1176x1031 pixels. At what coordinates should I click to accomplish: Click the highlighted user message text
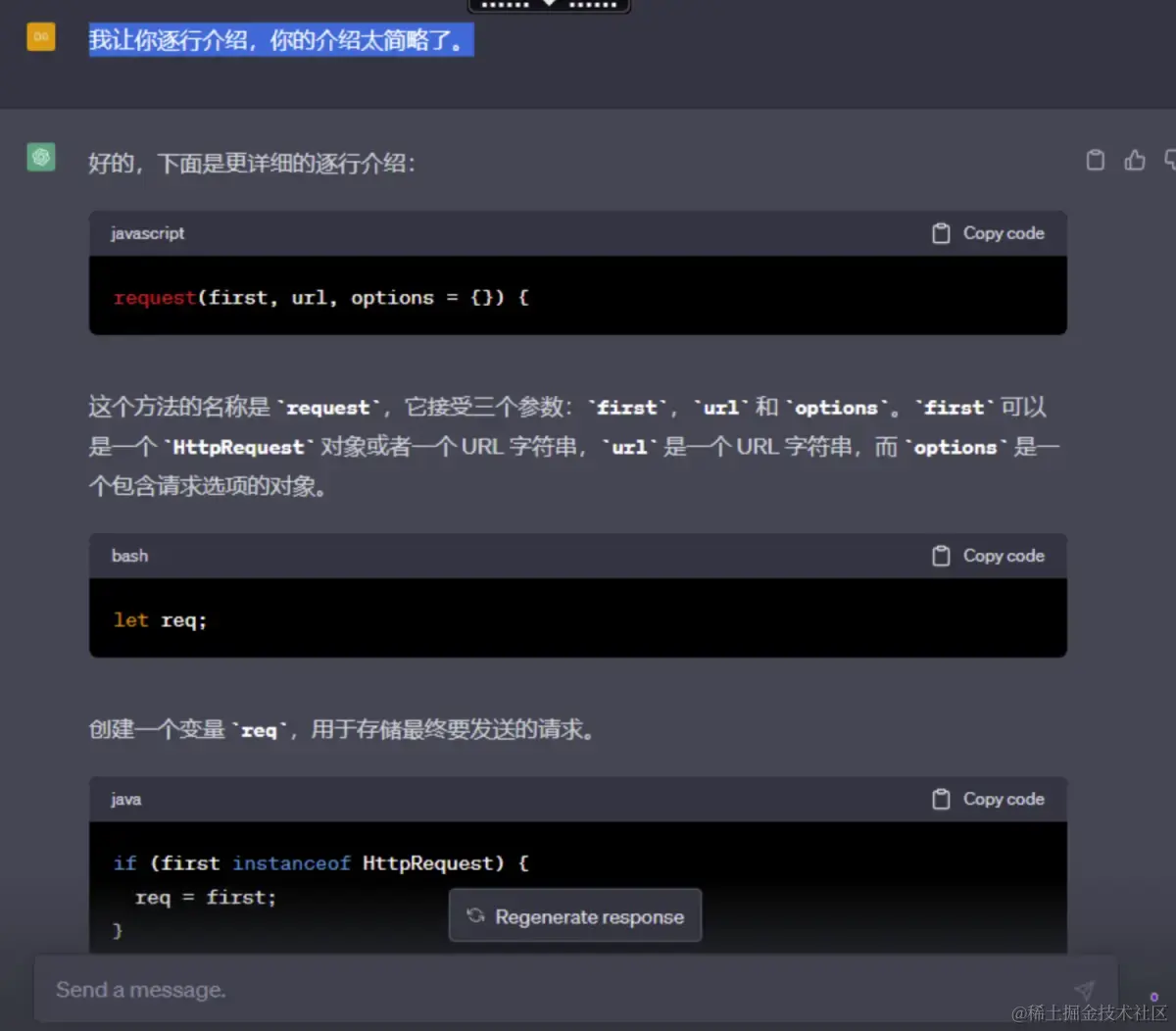point(281,40)
